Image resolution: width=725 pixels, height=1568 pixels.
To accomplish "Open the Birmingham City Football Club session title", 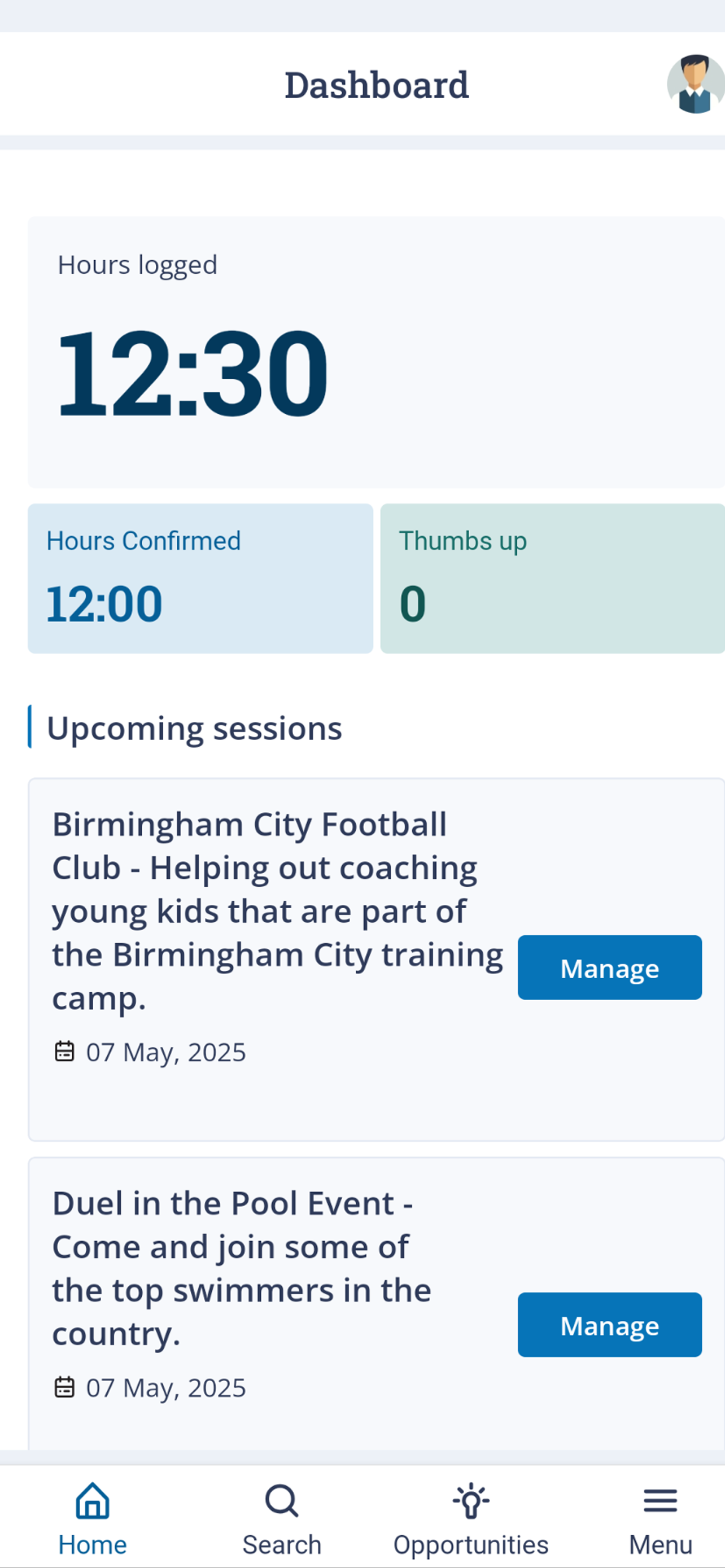I will pyautogui.click(x=278, y=911).
